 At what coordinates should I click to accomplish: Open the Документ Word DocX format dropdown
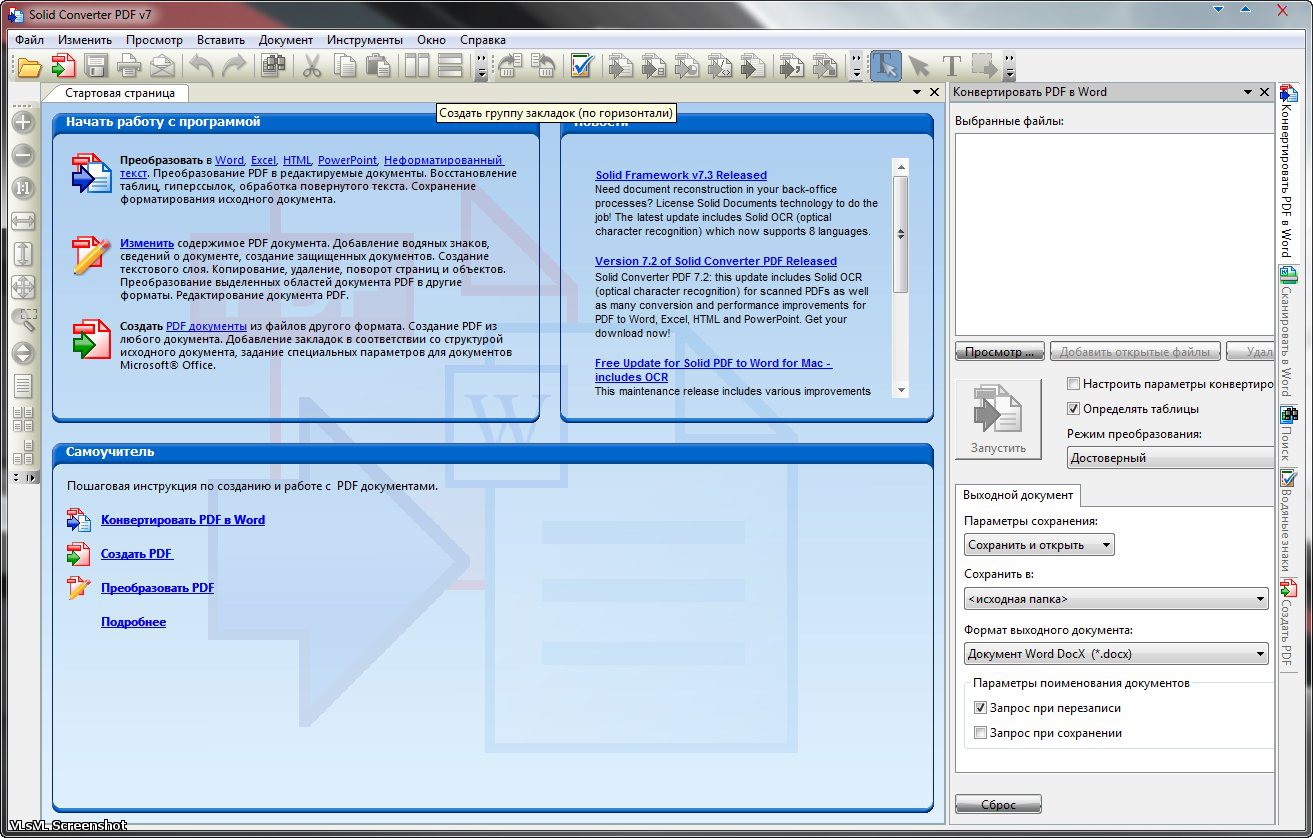point(1116,654)
